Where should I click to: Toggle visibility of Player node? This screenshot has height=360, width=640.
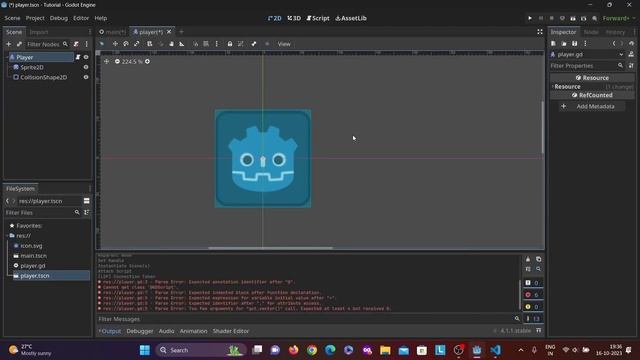86,57
